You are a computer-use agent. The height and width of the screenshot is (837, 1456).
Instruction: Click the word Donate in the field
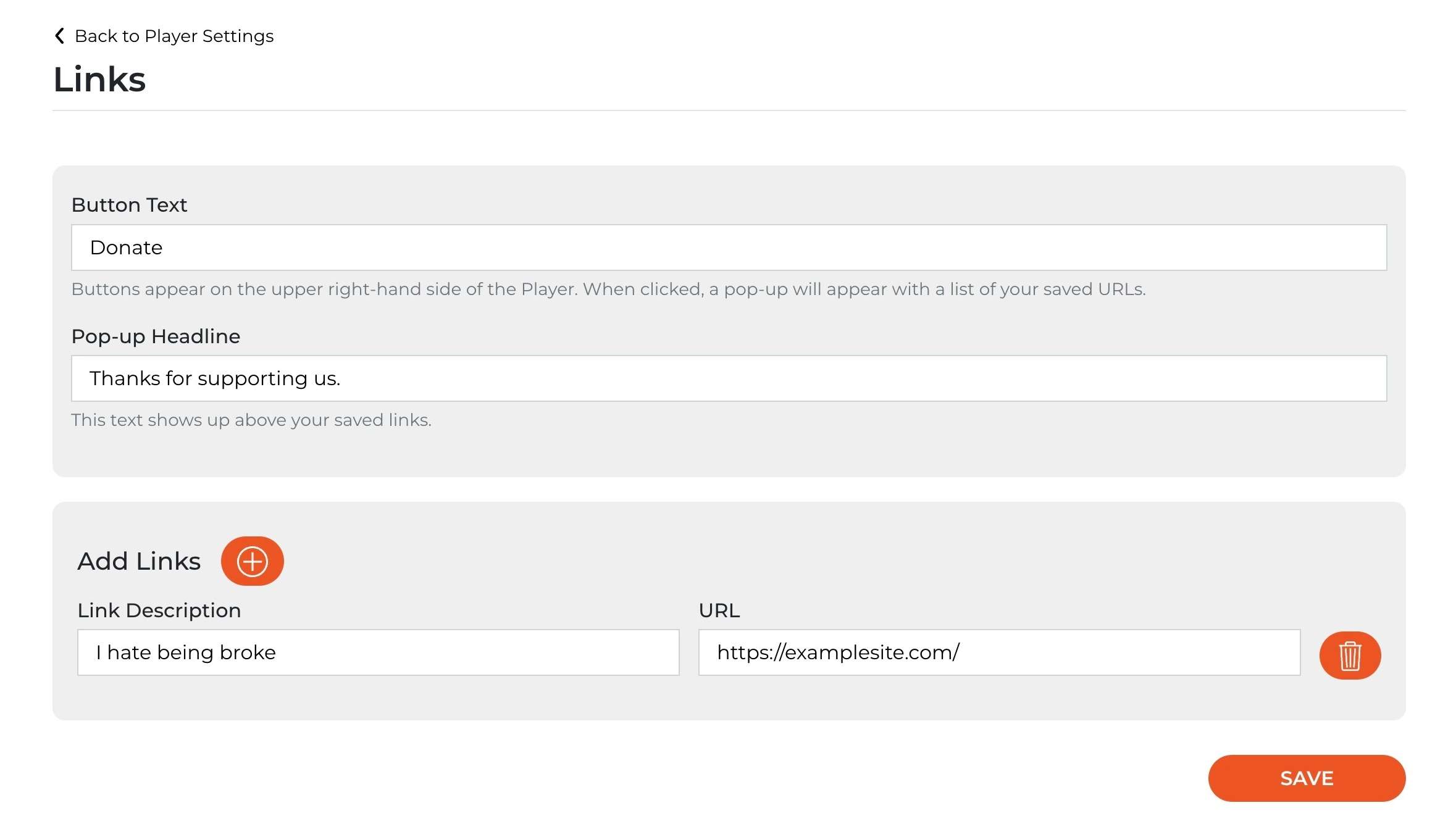[126, 248]
